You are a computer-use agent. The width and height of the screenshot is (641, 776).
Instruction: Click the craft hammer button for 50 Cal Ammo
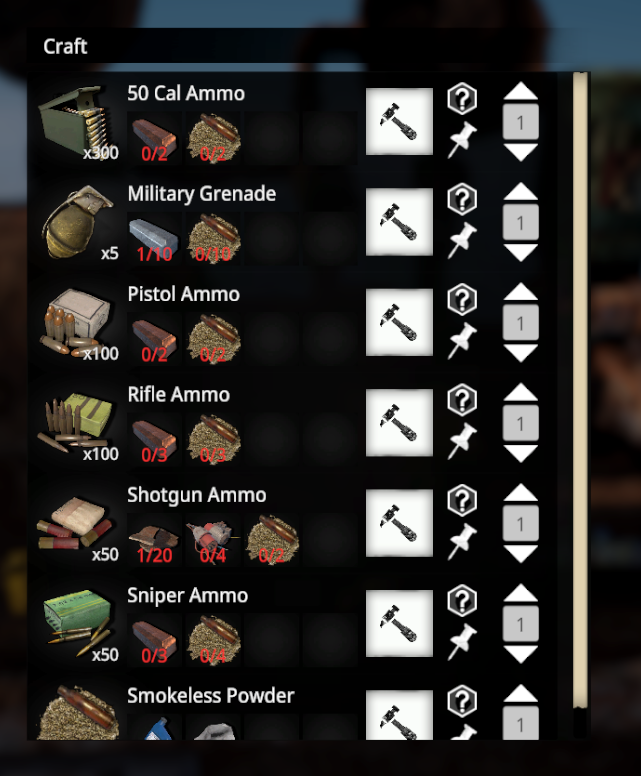(x=399, y=122)
